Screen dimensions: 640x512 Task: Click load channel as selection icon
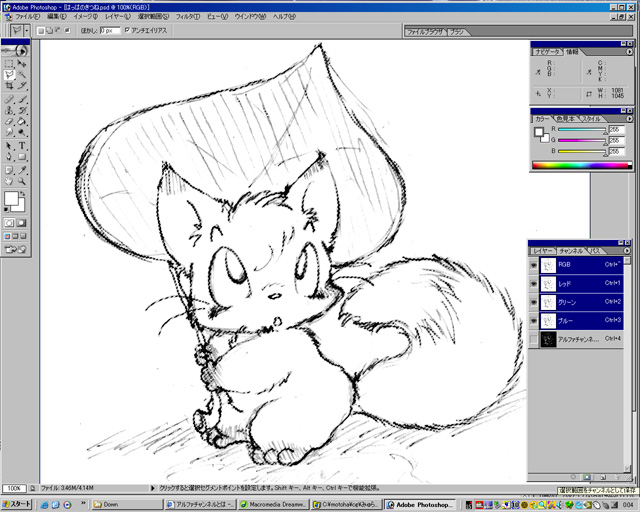click(x=573, y=477)
